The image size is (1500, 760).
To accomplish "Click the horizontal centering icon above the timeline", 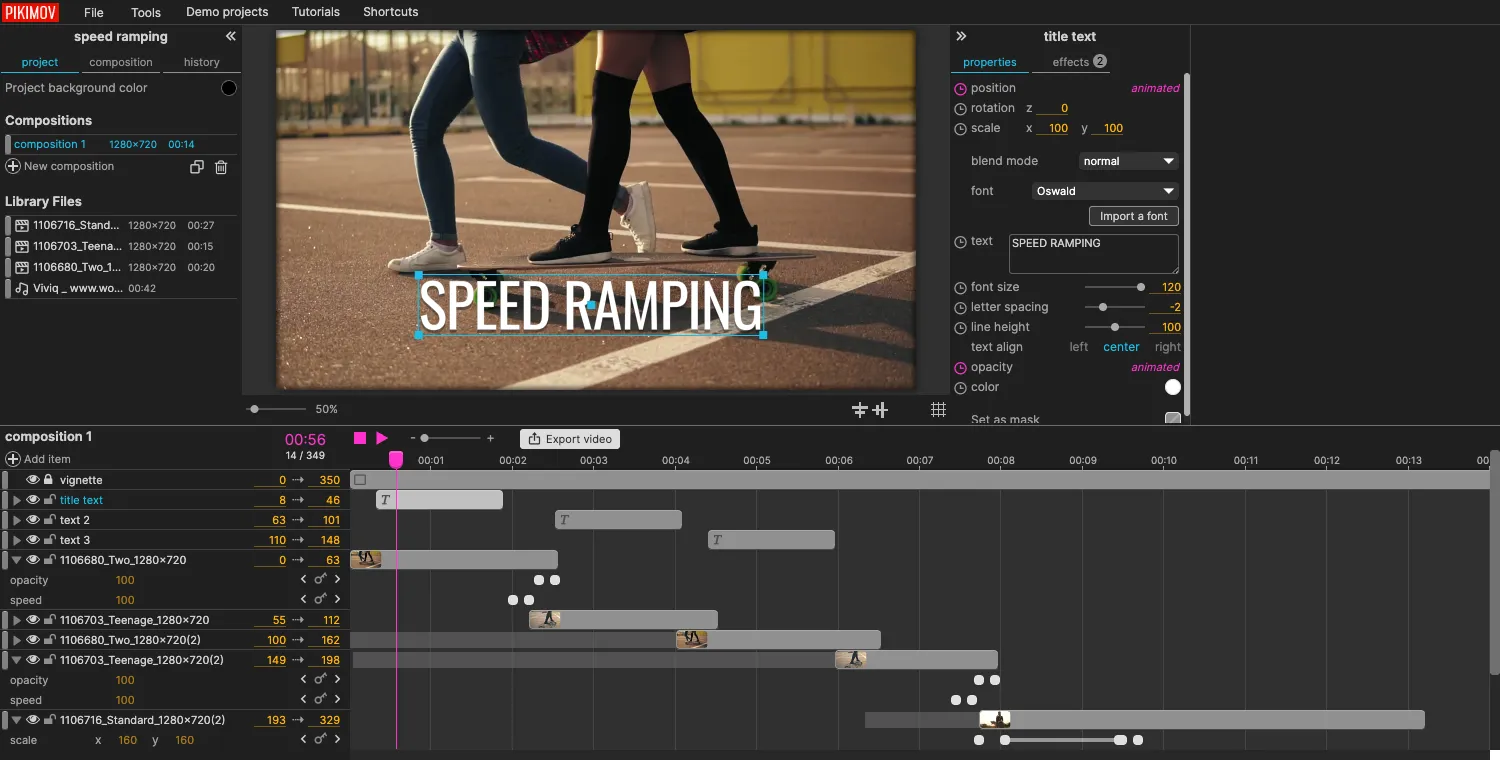I will point(858,410).
